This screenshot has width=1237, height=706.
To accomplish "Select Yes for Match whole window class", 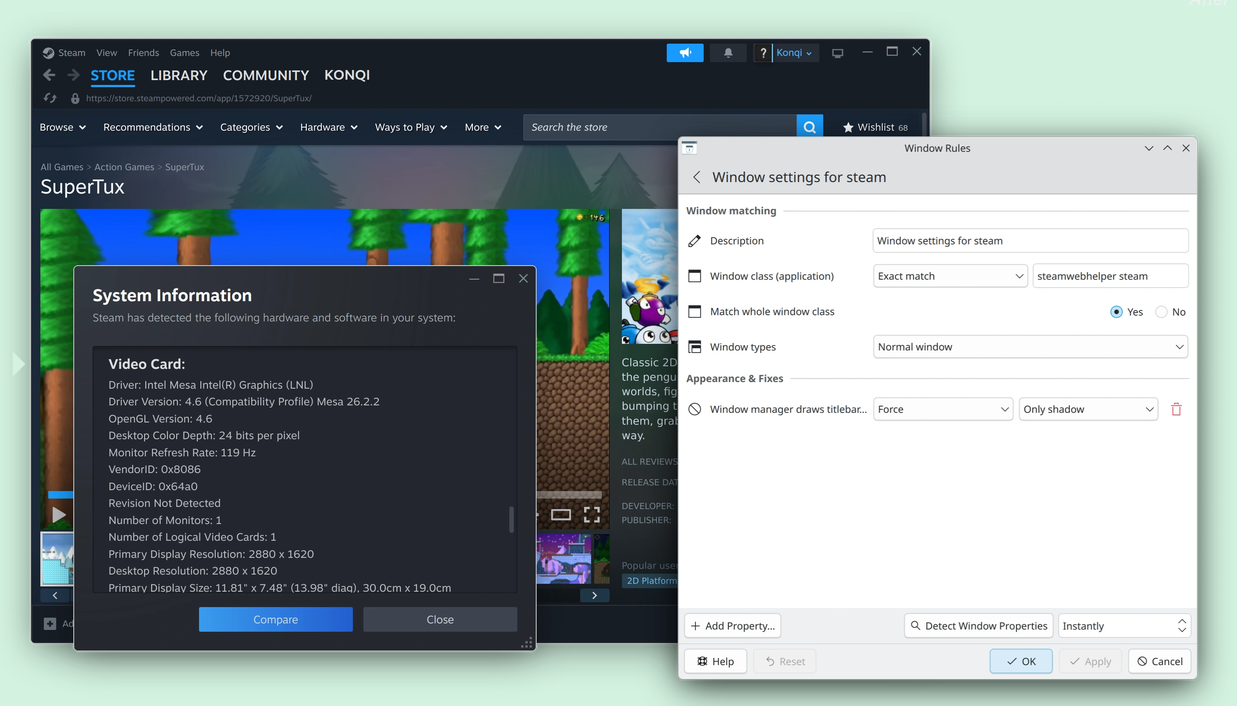I will (x=1117, y=312).
